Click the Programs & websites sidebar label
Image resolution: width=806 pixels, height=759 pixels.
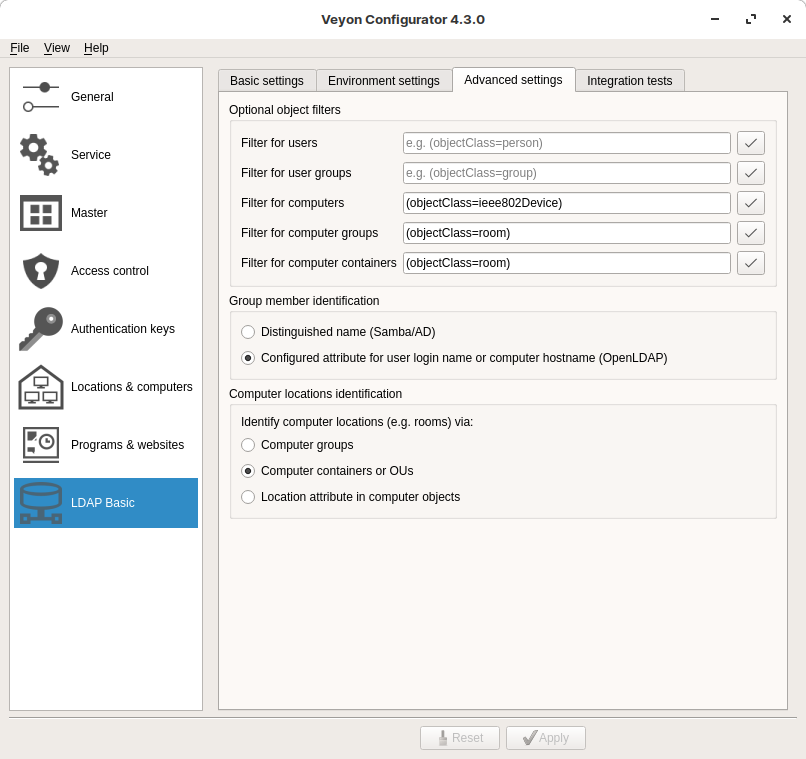point(127,445)
